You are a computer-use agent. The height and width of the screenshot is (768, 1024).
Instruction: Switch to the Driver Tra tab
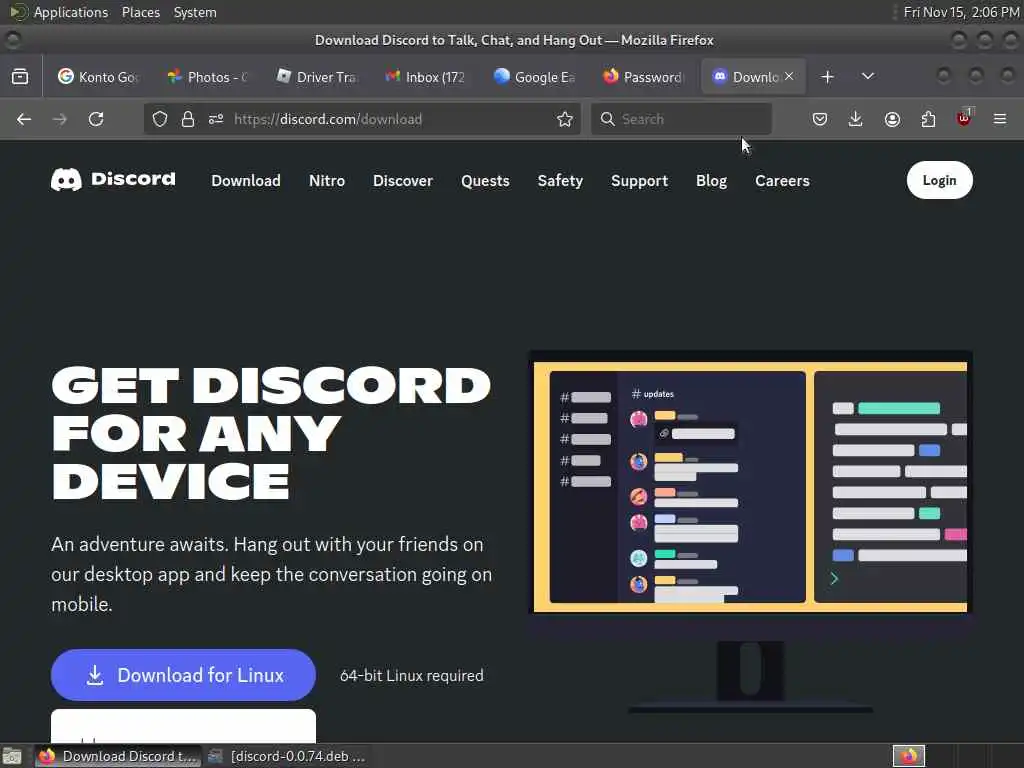317,76
